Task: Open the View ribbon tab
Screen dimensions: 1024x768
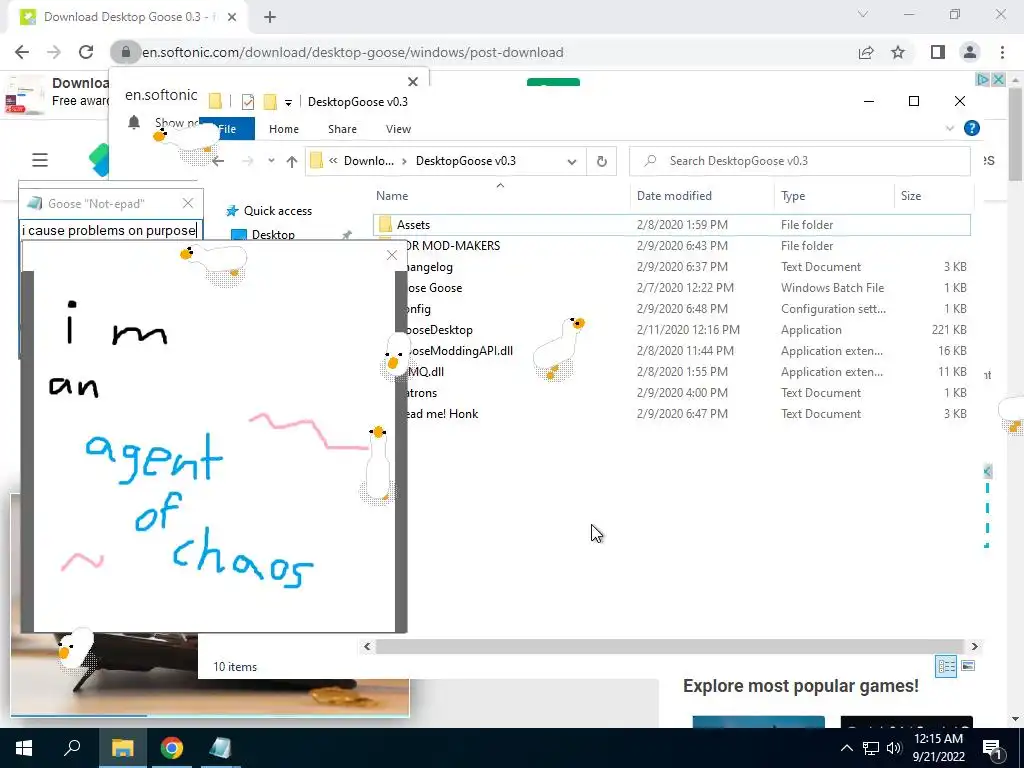Action: click(x=398, y=129)
